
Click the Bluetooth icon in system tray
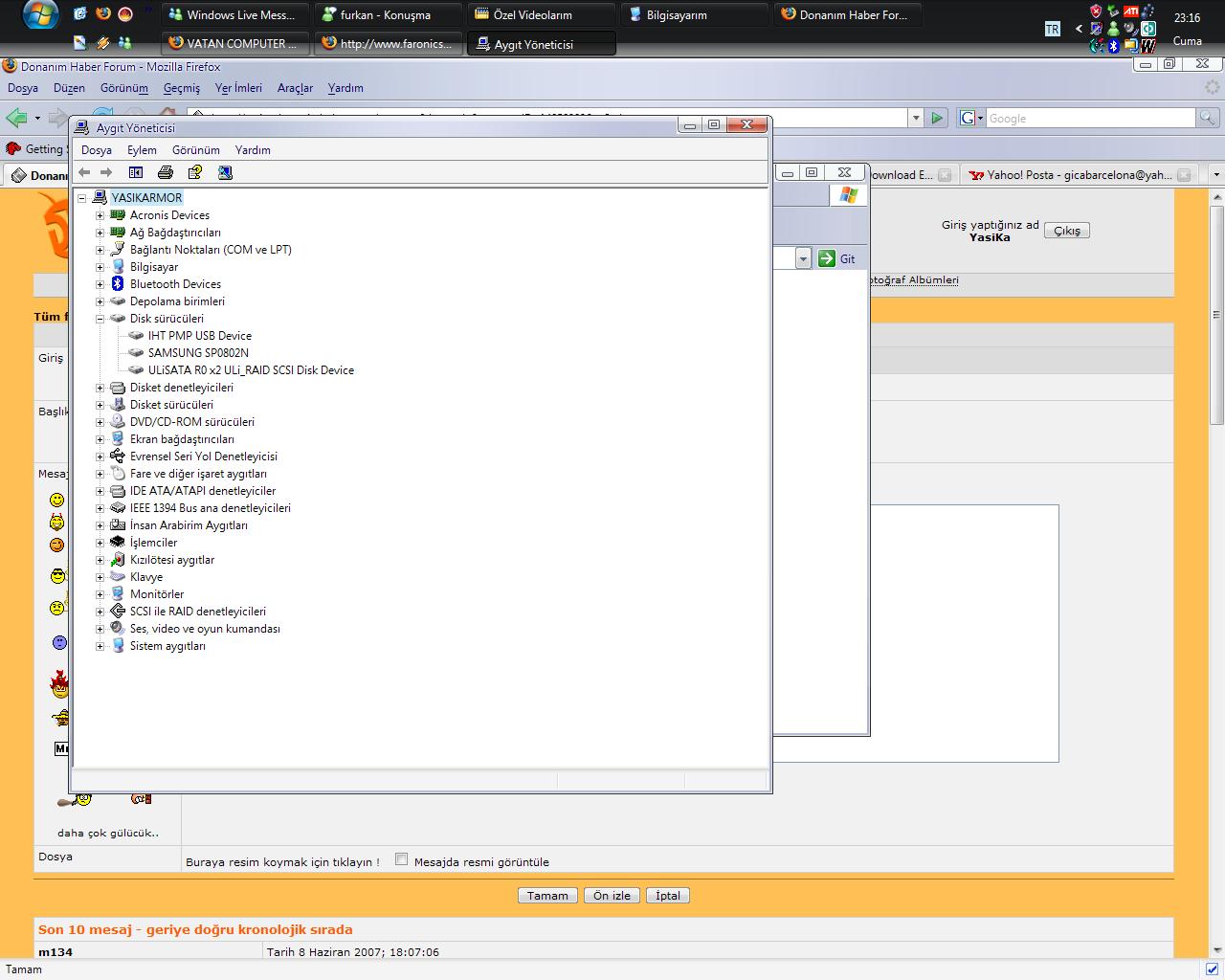[x=1114, y=46]
